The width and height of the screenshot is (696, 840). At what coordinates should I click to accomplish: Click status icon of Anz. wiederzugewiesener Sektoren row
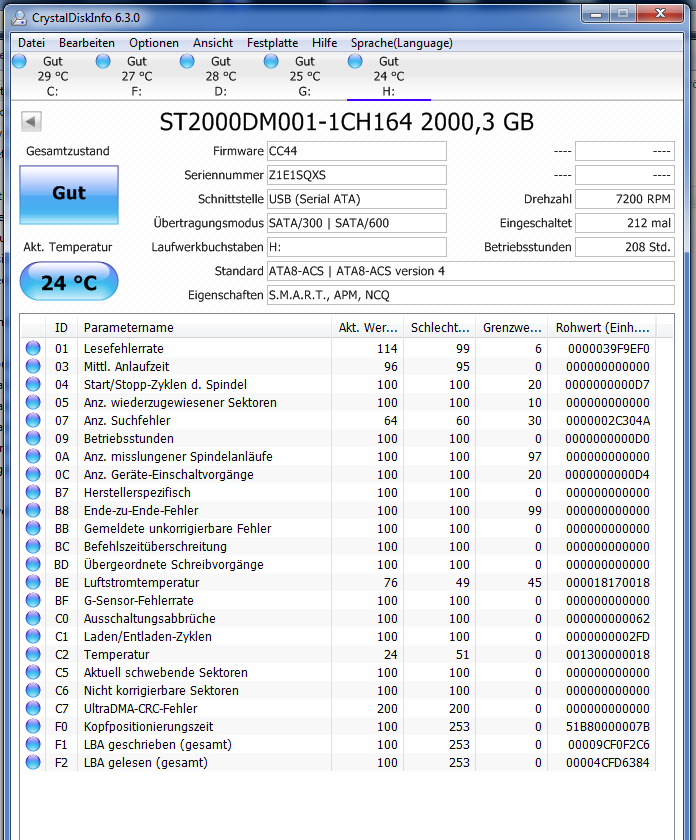[x=33, y=402]
